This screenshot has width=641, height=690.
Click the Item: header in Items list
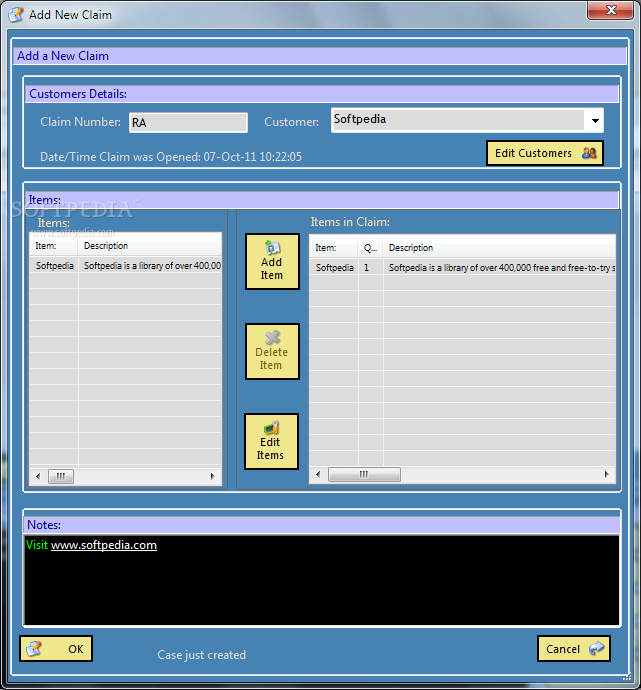[54, 246]
